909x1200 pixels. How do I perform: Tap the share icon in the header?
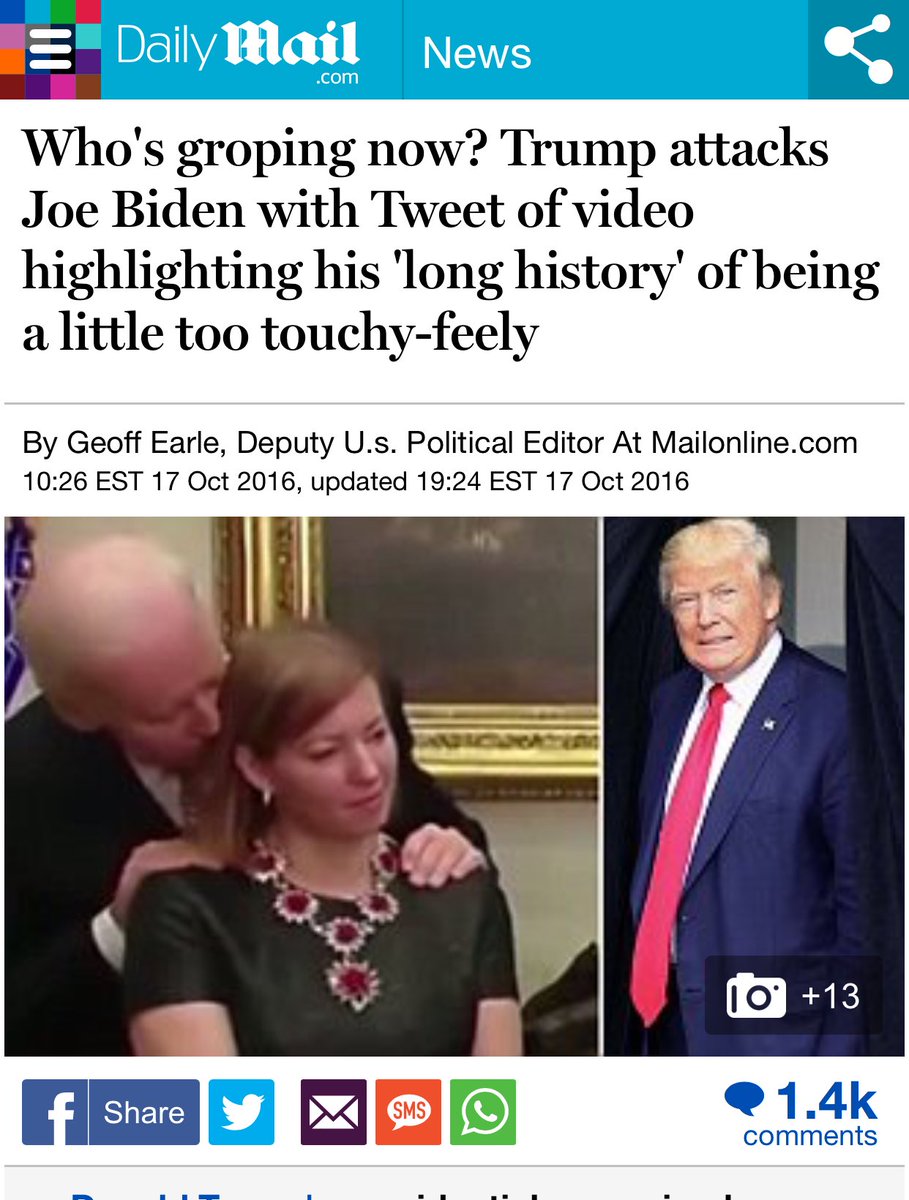pyautogui.click(x=858, y=49)
